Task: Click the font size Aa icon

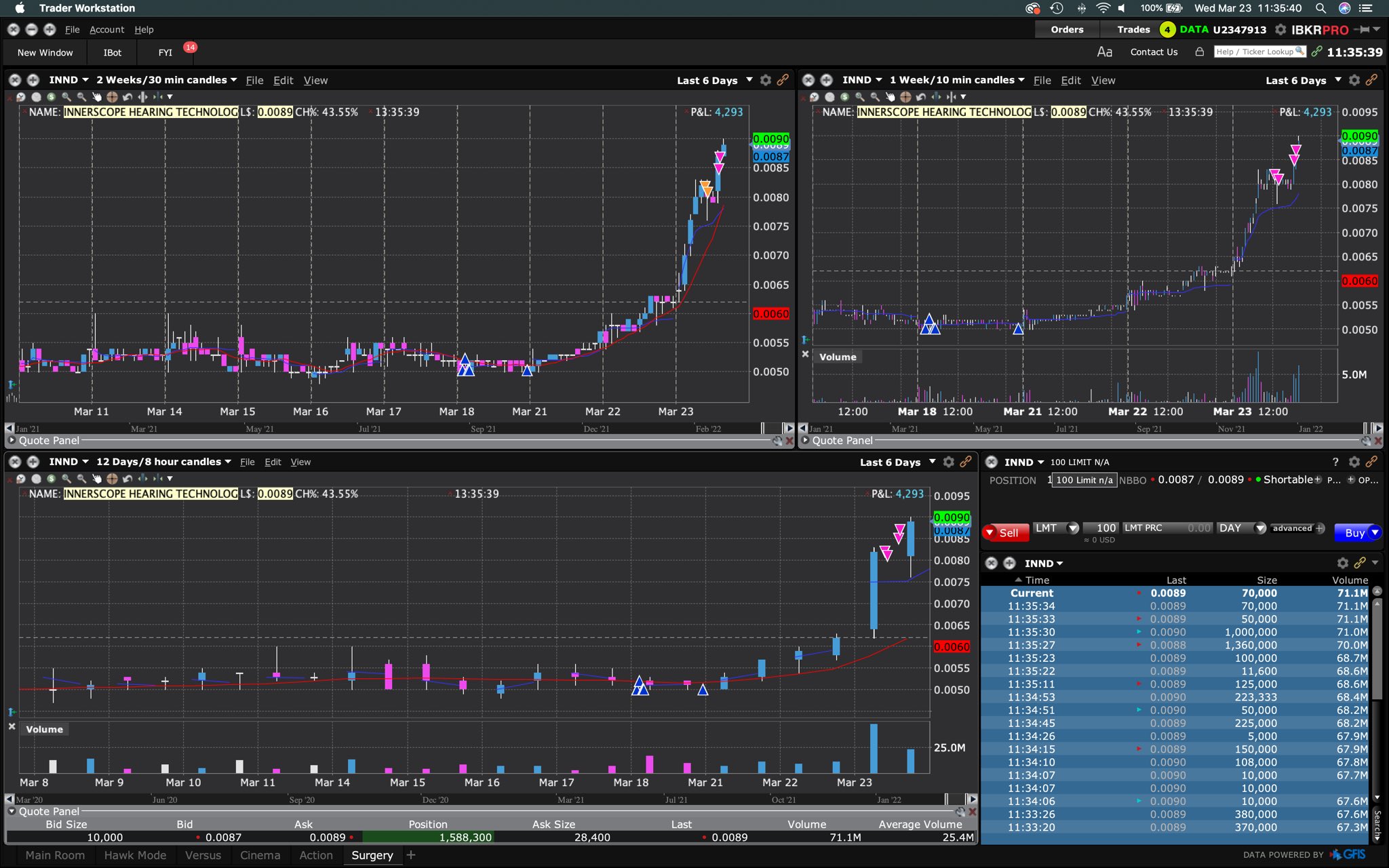Action: [x=1104, y=52]
